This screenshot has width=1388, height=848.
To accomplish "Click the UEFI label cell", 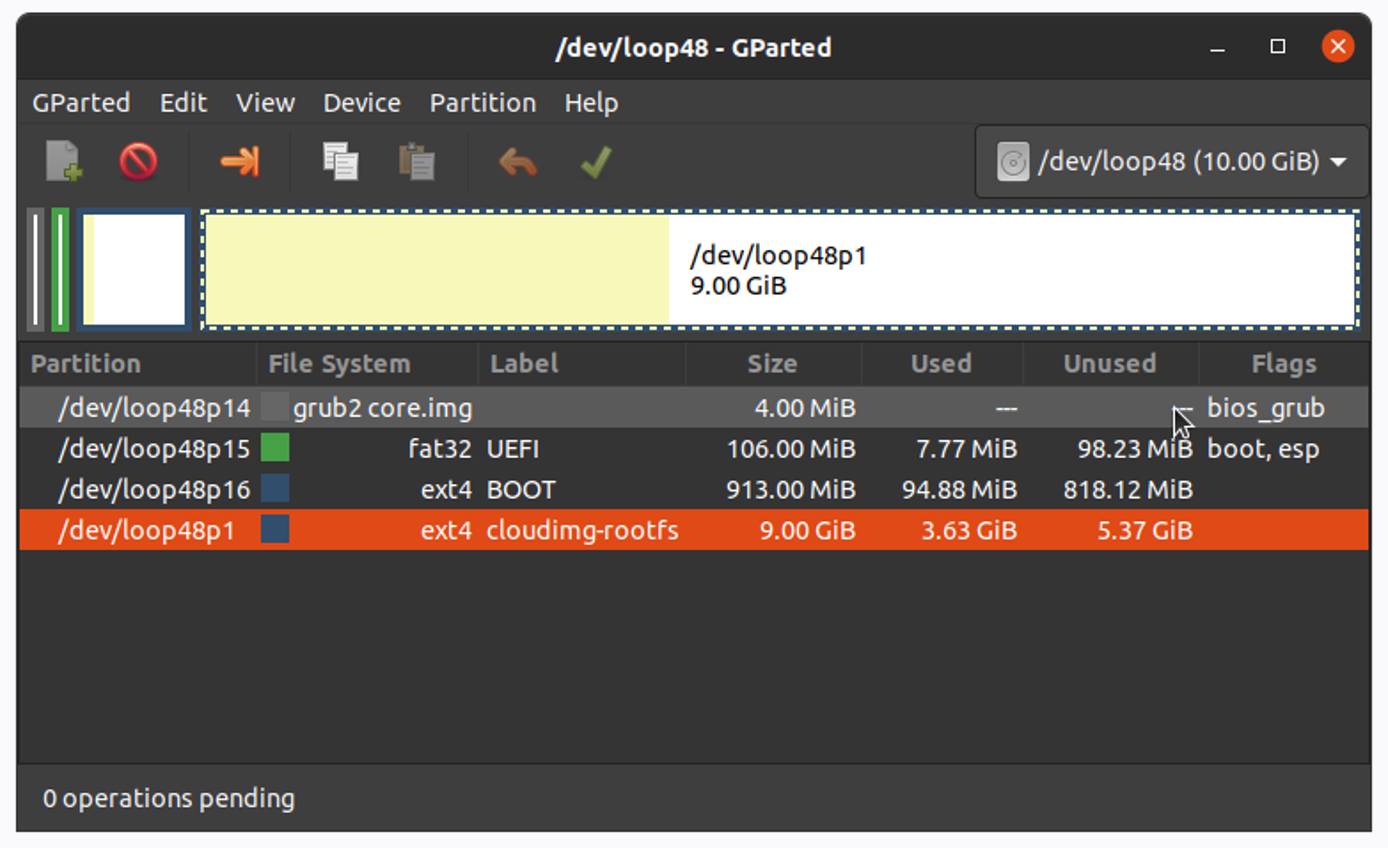I will [513, 449].
